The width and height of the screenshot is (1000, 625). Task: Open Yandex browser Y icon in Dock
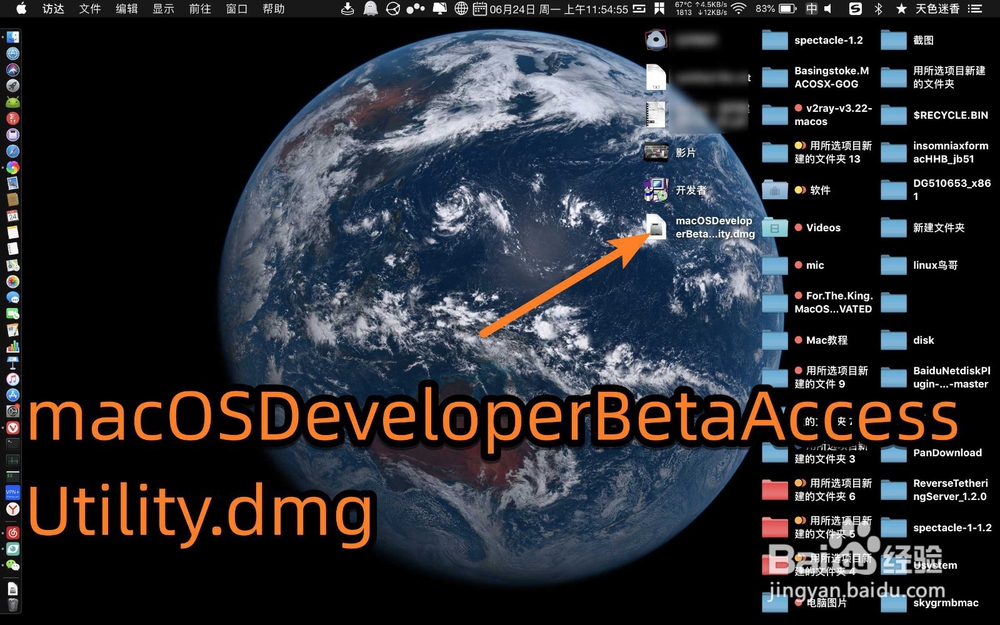pyautogui.click(x=12, y=509)
